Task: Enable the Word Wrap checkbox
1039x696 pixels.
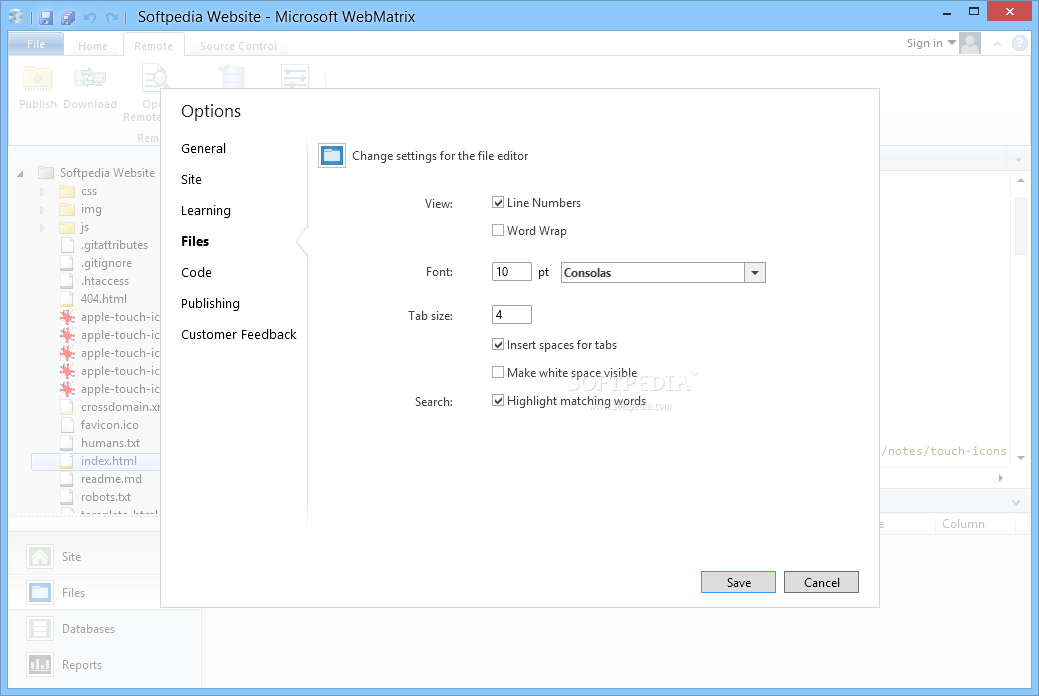Action: [x=498, y=230]
